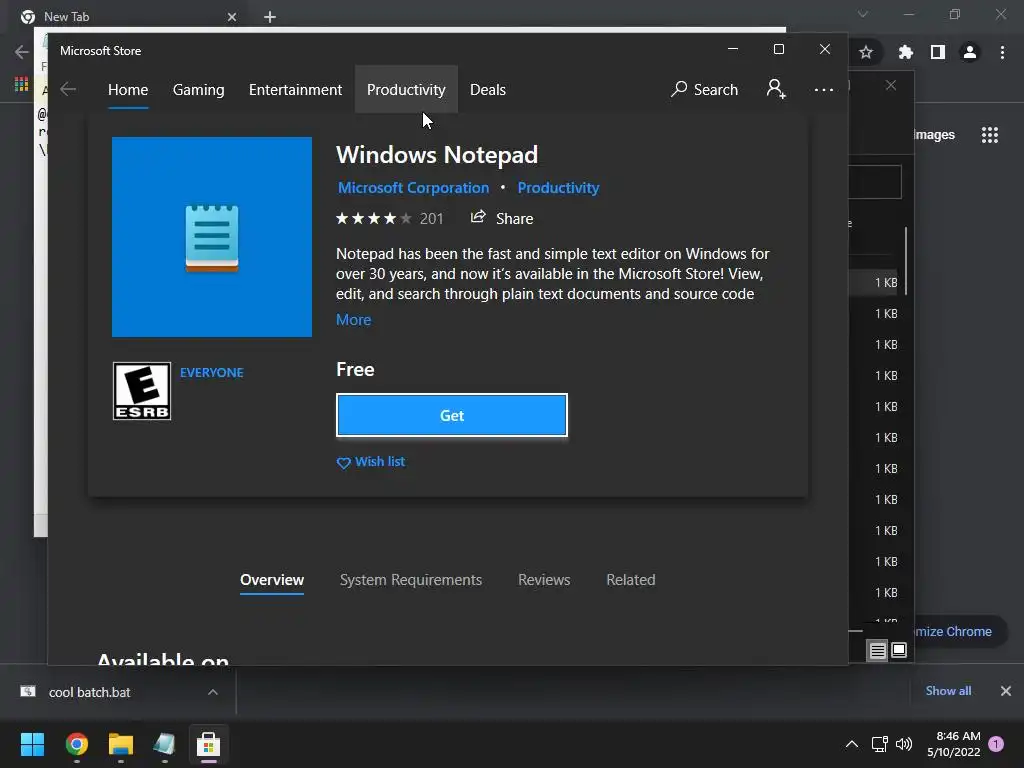
Task: Open Notepad app on taskbar
Action: 165,744
